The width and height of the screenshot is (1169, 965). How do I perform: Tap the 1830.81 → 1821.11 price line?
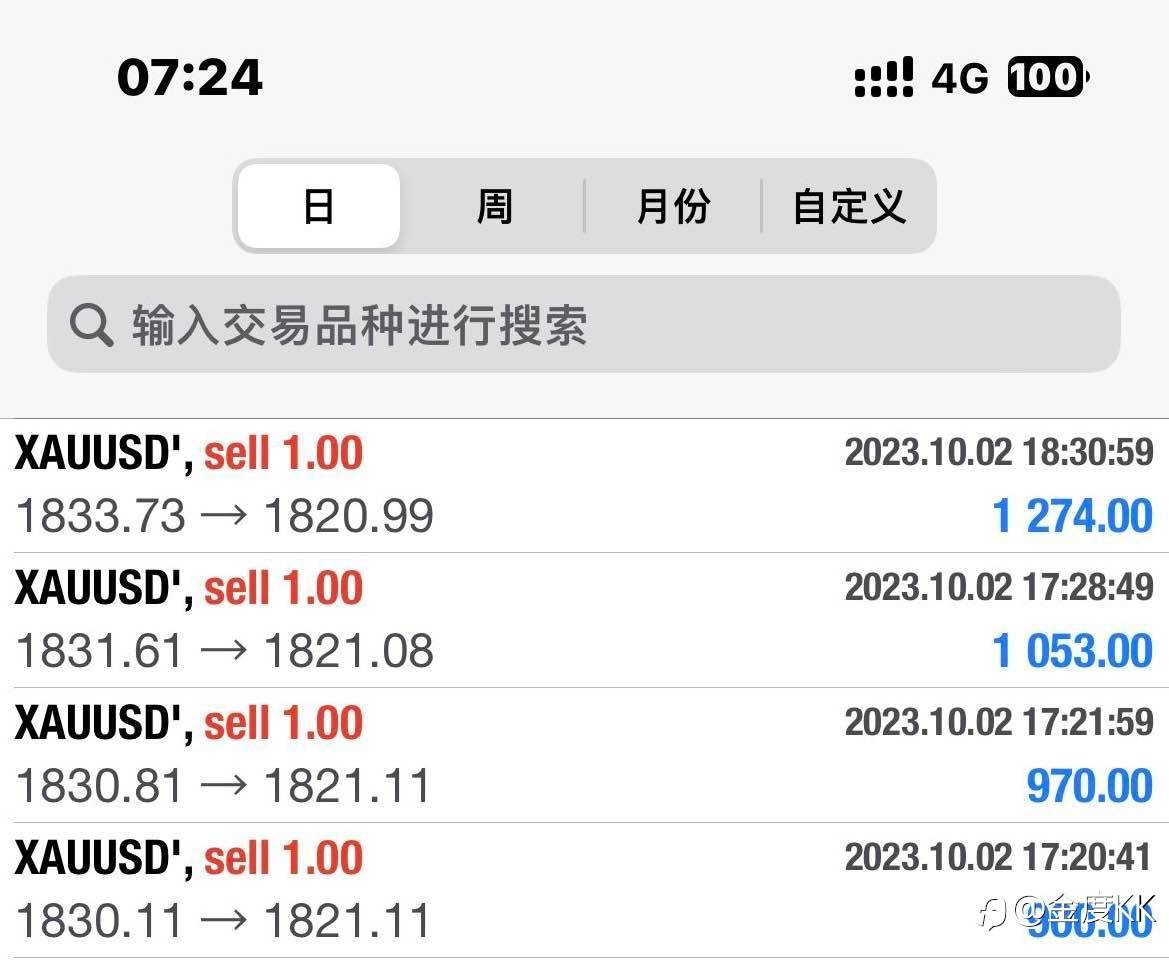coord(225,787)
